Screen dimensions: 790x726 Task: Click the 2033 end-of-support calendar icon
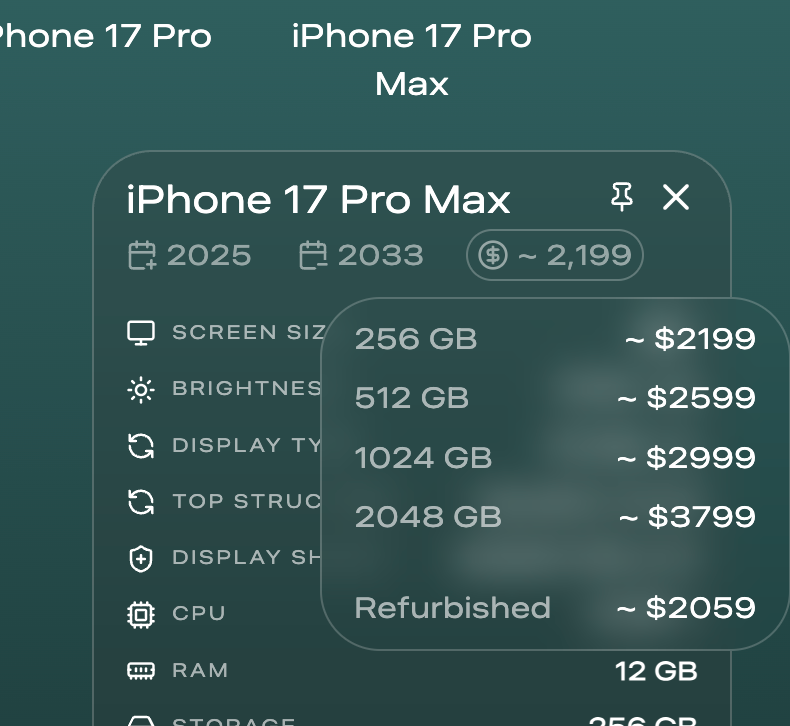[314, 256]
